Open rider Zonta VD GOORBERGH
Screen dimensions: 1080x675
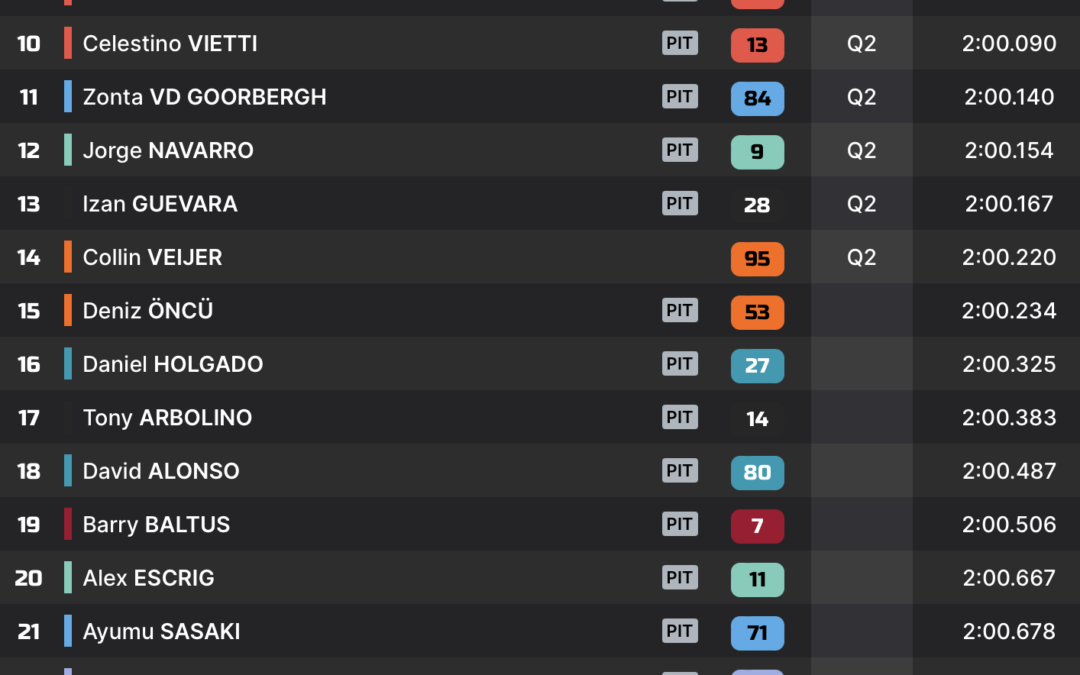click(x=205, y=97)
